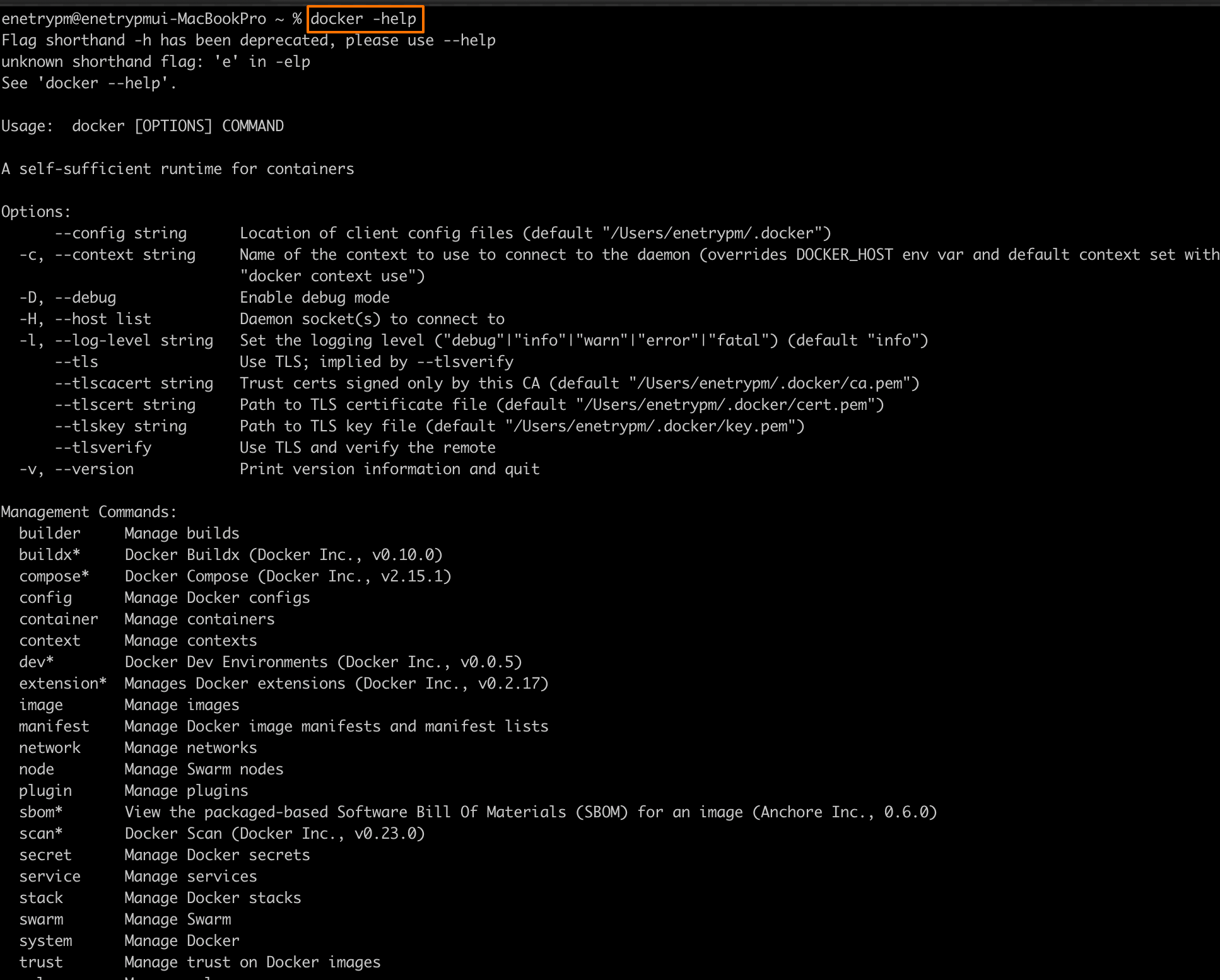
Task: Click the '--version' flag text
Action: (x=94, y=469)
